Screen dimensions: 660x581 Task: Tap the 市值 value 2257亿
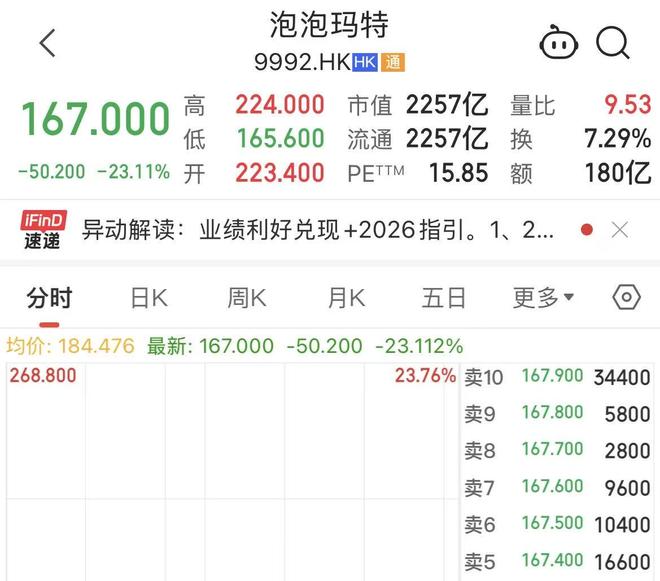click(x=447, y=105)
